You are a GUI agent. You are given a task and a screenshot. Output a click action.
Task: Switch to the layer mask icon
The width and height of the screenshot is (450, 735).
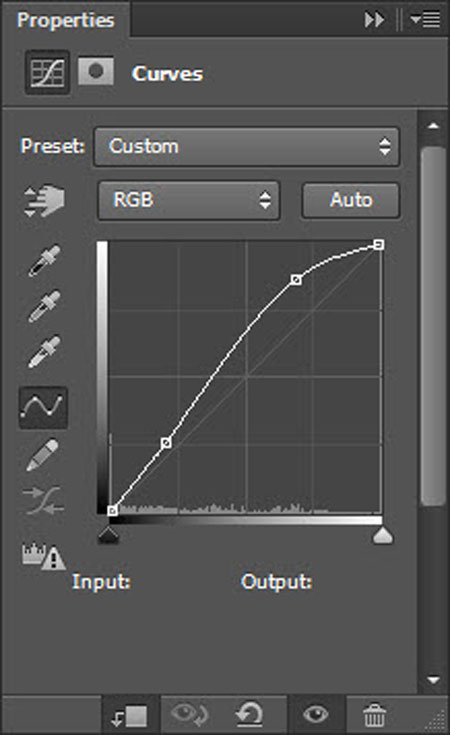(x=96, y=72)
